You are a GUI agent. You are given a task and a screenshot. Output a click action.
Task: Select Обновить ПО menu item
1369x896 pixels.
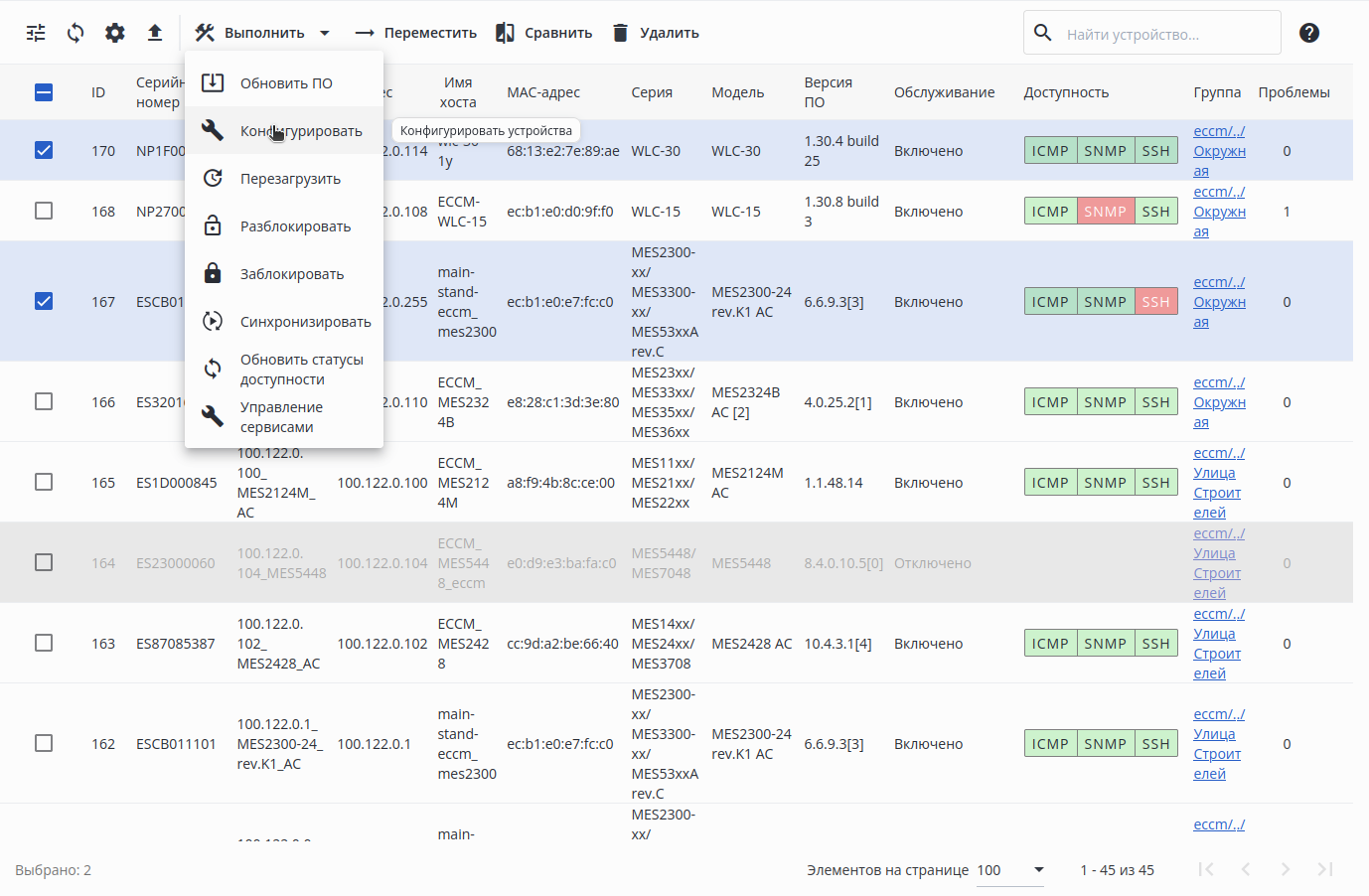tap(285, 83)
